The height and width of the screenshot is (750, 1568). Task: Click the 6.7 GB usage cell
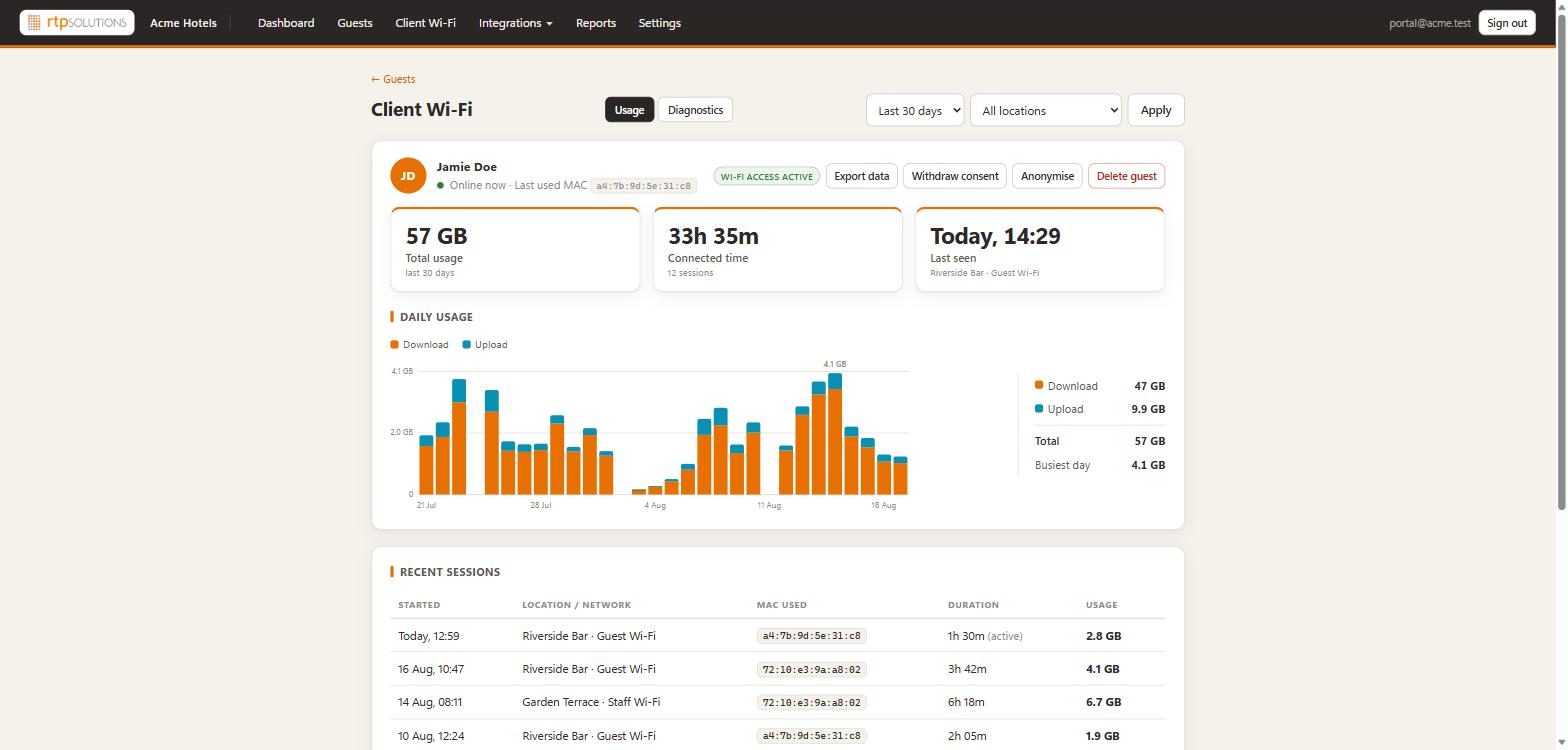[1103, 702]
